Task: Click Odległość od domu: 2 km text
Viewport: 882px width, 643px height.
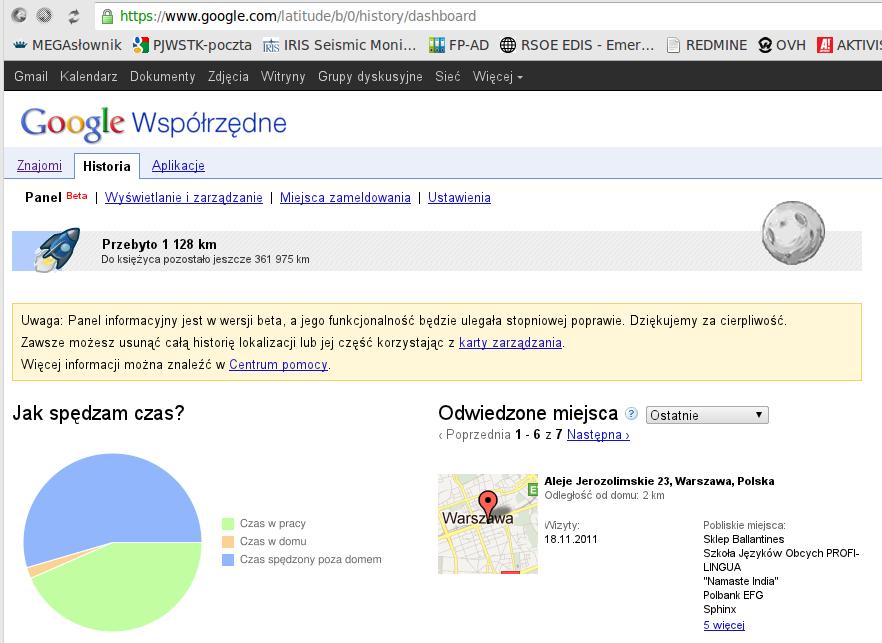Action: coord(604,496)
